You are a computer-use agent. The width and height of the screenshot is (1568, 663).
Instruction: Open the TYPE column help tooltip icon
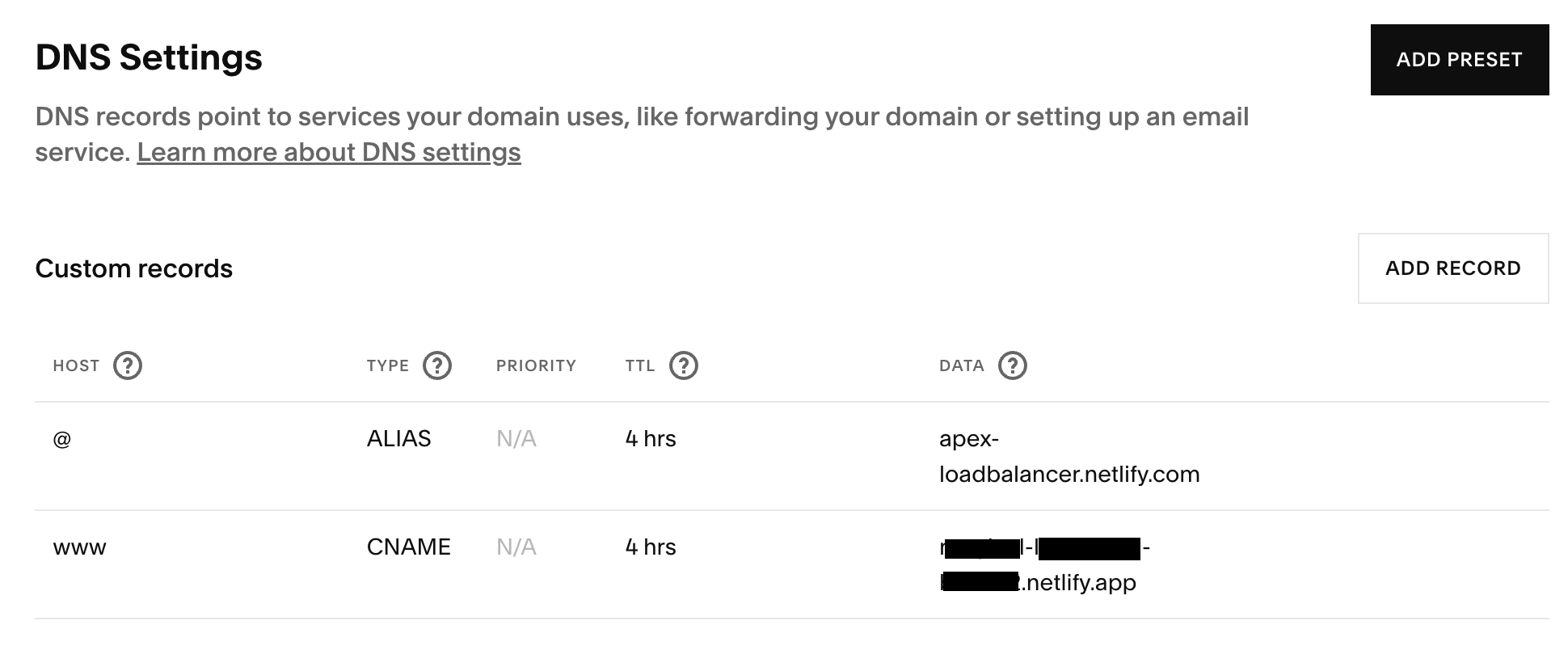click(437, 365)
